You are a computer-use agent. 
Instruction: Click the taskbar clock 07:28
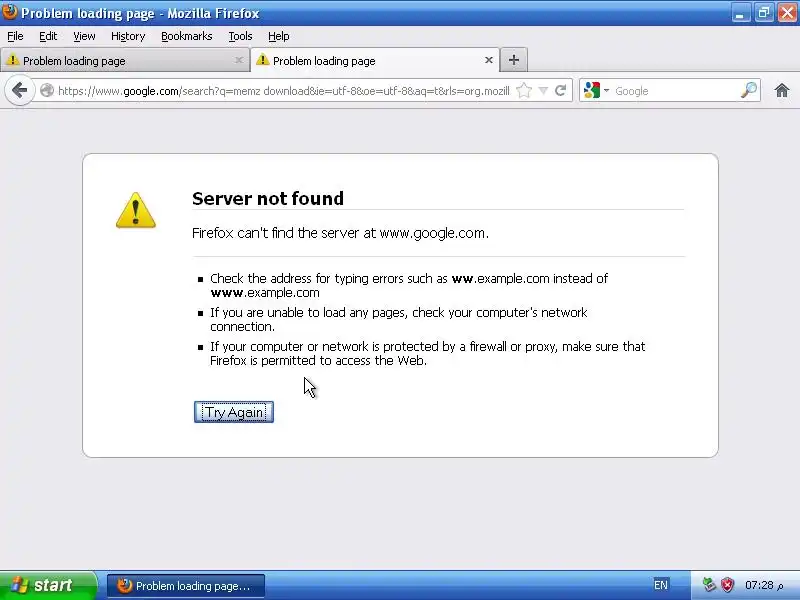coord(764,585)
